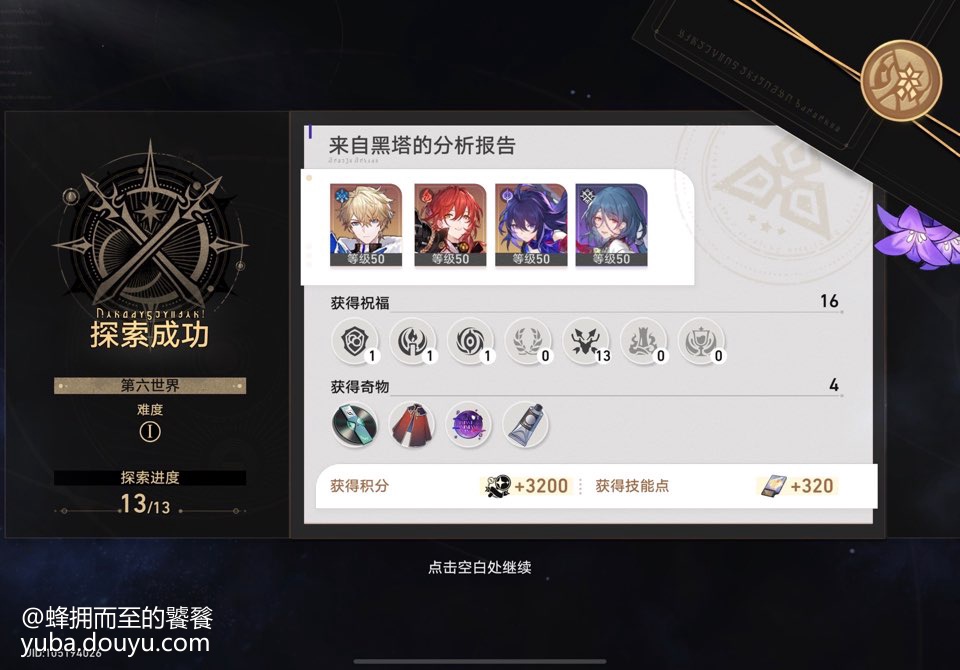Click the laurel wreath blessing icon showing 0

528,341
